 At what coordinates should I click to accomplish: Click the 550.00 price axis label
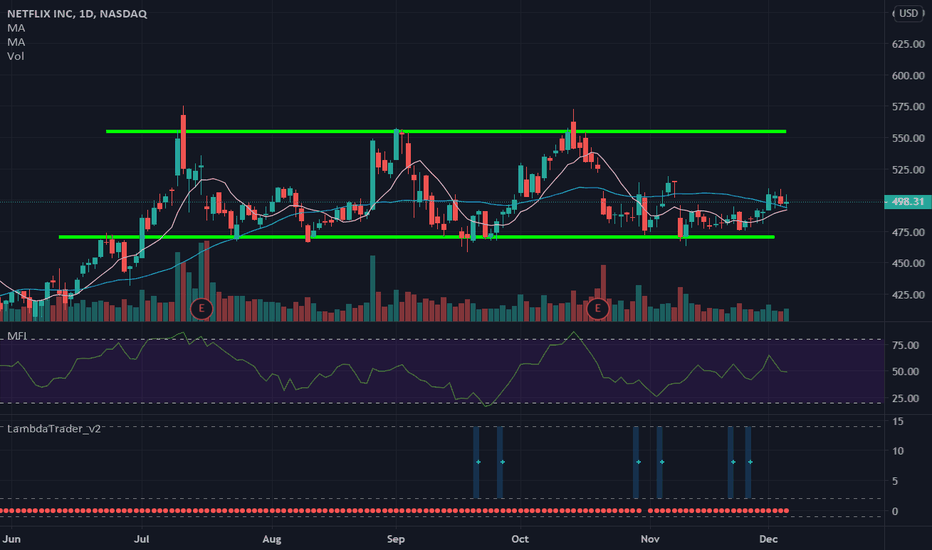[x=908, y=138]
